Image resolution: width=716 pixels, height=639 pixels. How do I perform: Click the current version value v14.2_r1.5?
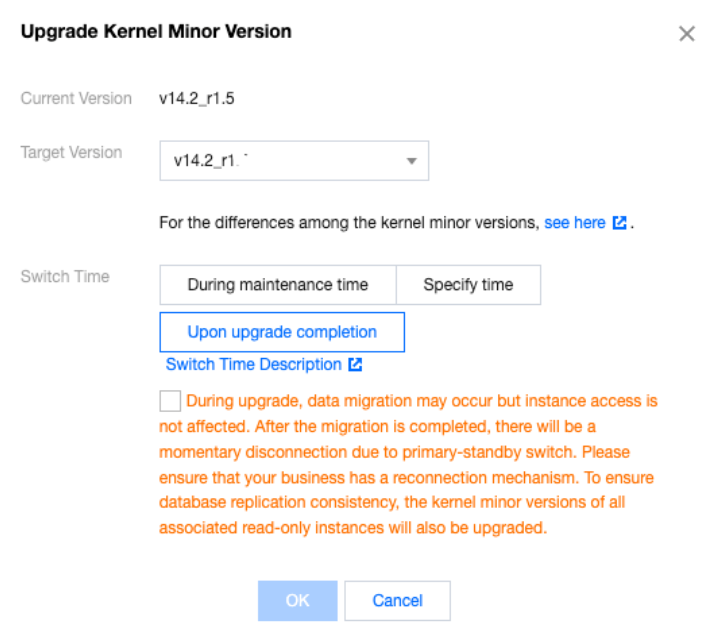pos(197,99)
